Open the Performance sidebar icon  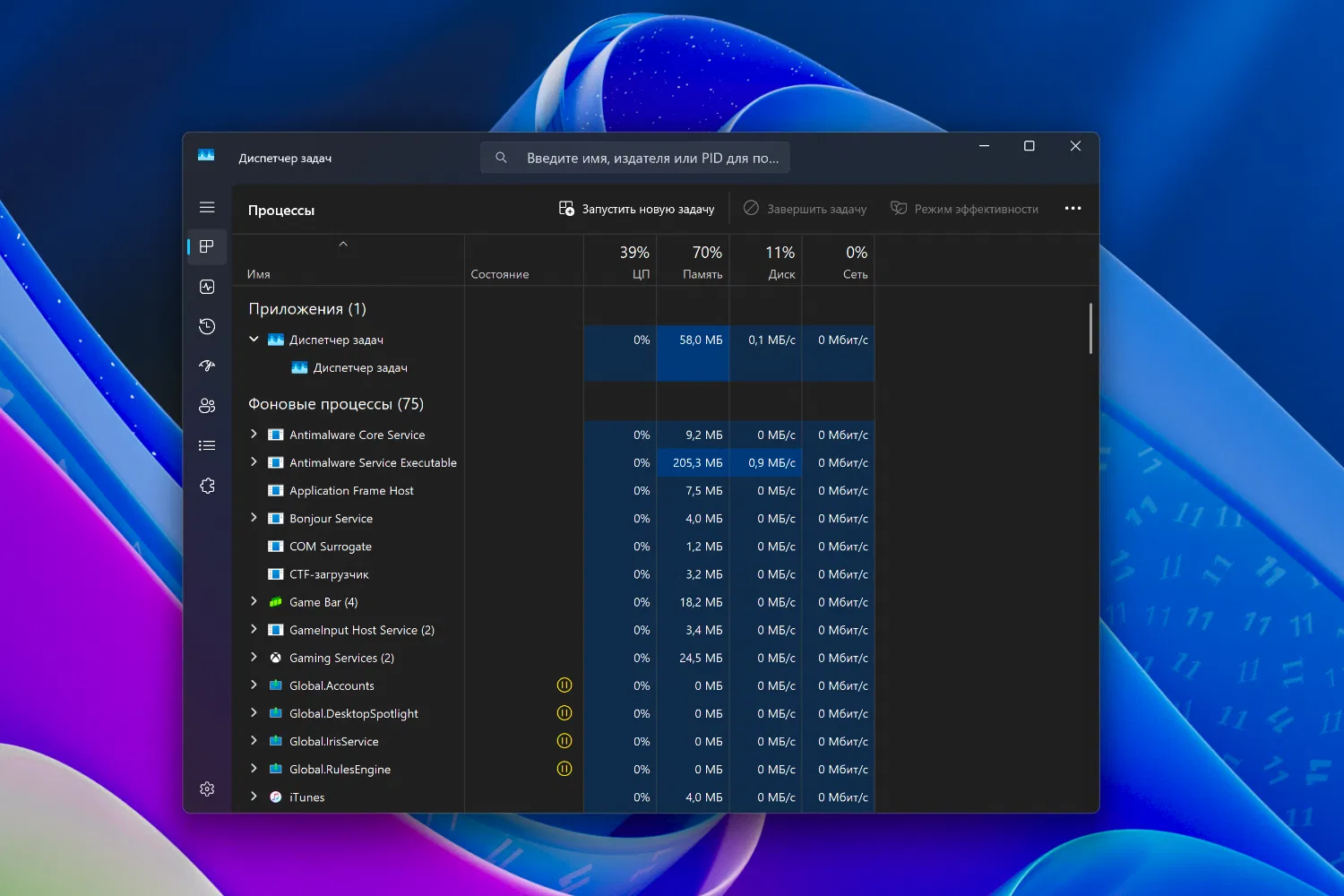(207, 287)
